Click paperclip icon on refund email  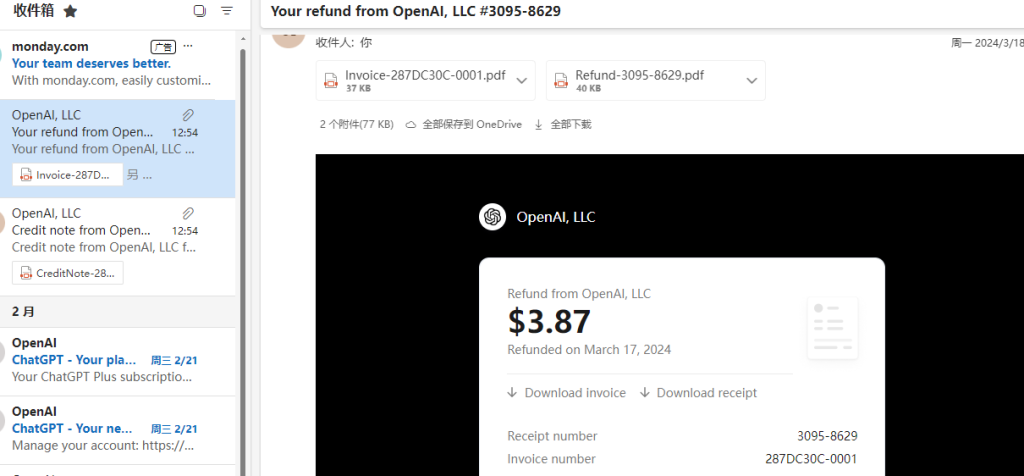pos(188,115)
